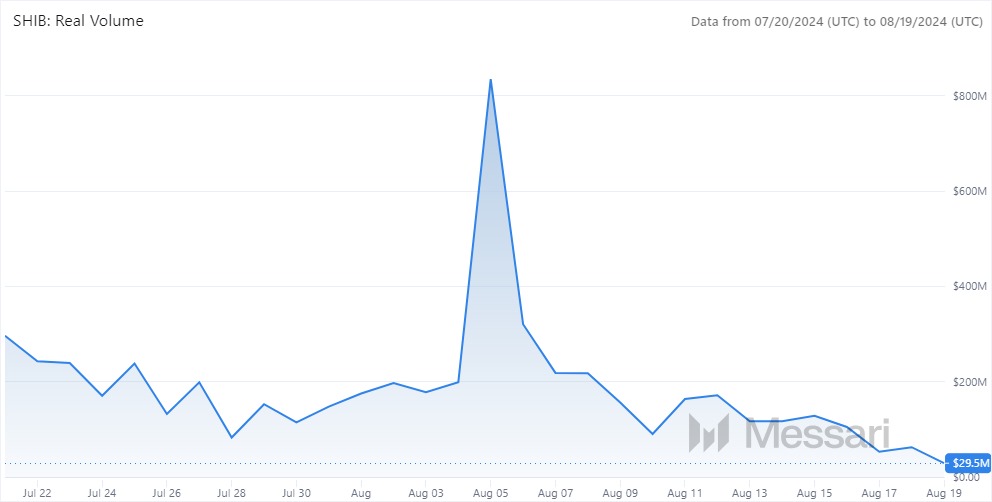Select the $29.5M current value badge
Image resolution: width=992 pixels, height=502 pixels.
969,464
